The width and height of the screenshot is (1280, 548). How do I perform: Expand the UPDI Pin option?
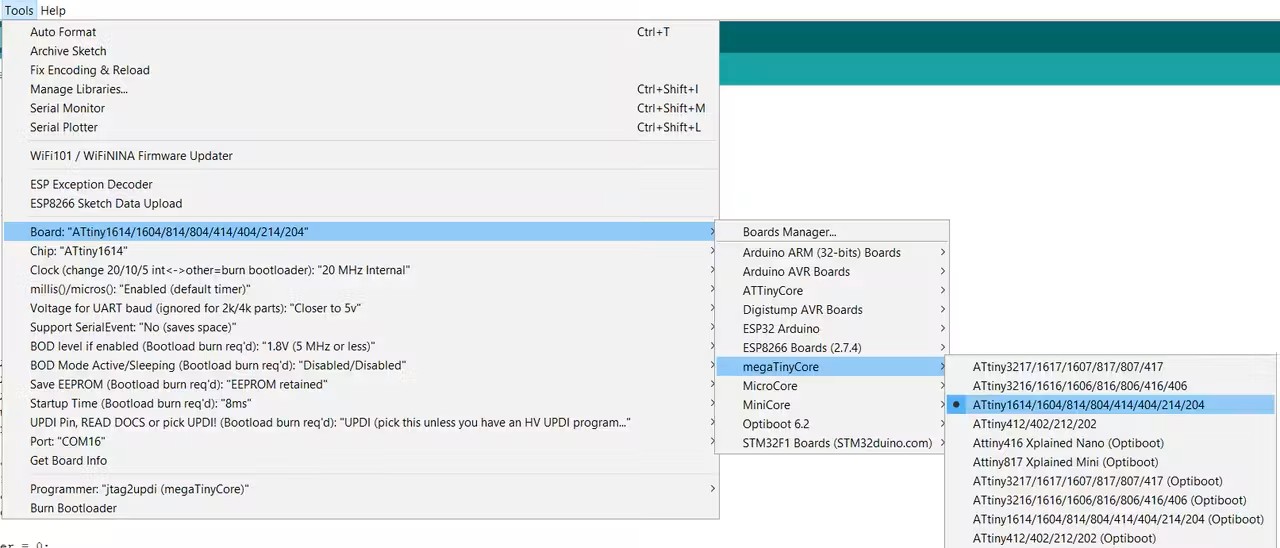coord(360,422)
